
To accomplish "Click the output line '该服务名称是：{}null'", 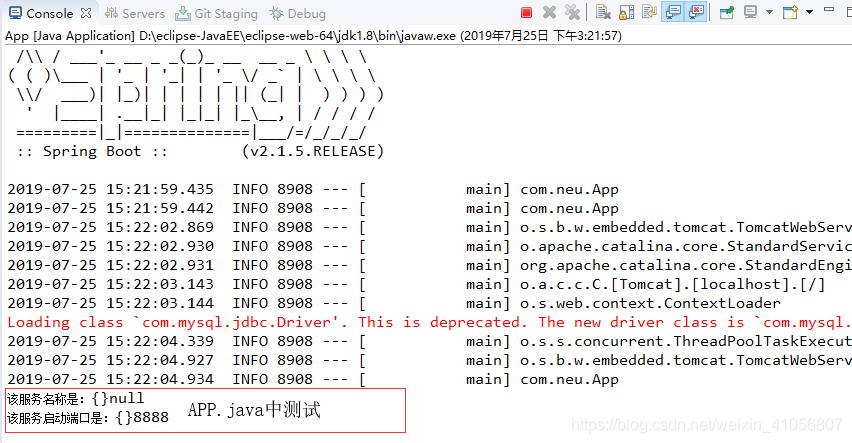I will 76,398.
